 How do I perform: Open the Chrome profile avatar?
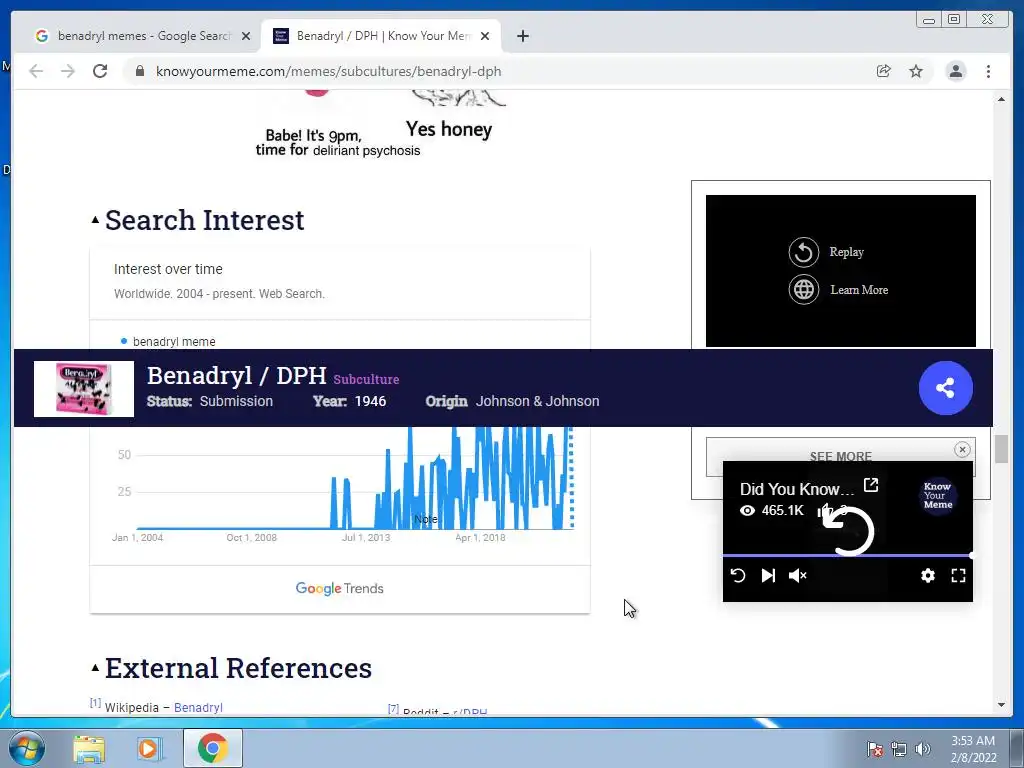pos(955,71)
